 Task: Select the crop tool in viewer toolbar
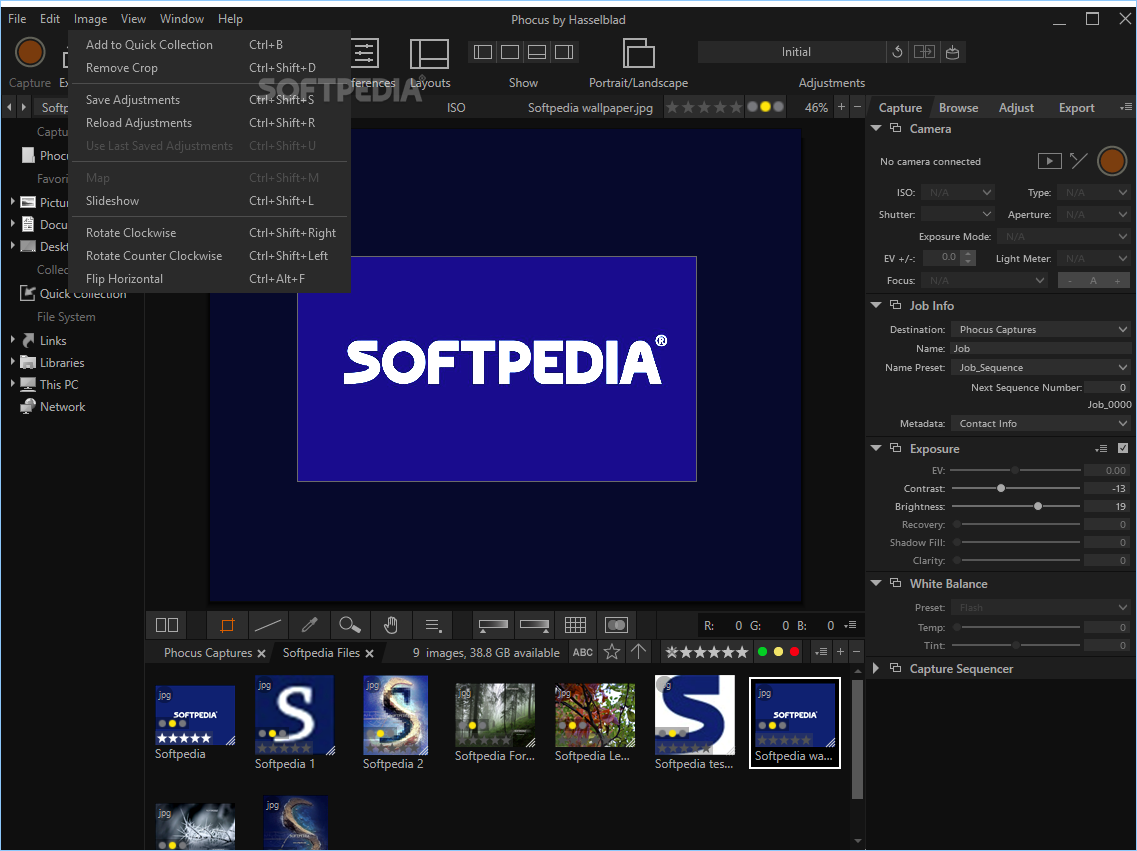pyautogui.click(x=227, y=625)
